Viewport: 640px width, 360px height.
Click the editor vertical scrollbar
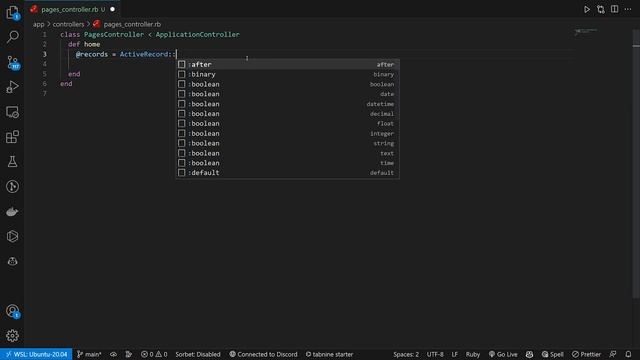pos(636,163)
